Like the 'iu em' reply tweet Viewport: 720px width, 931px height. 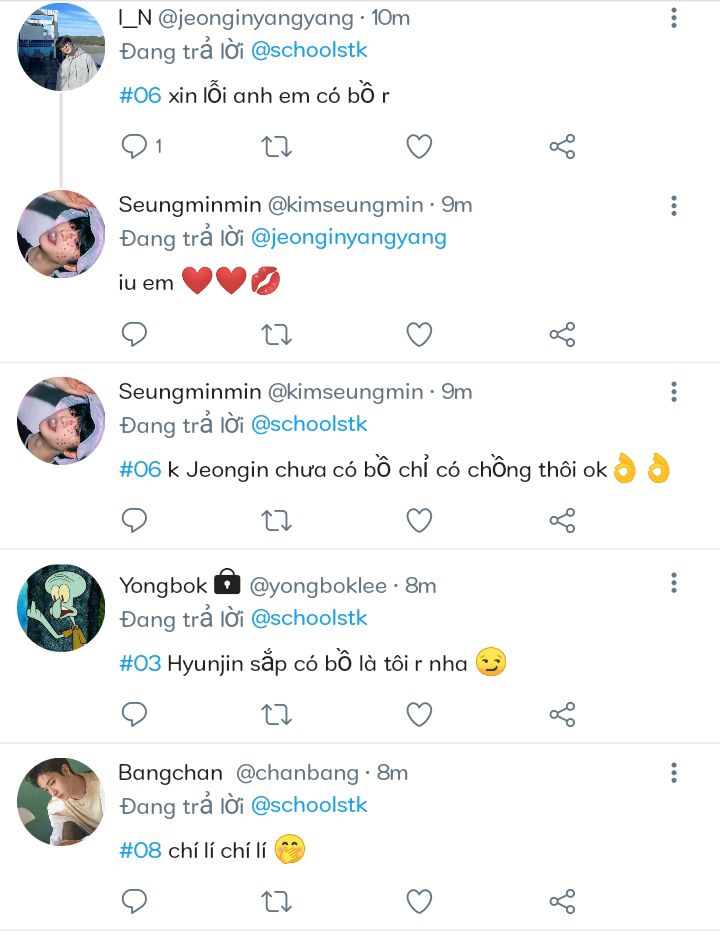[419, 334]
